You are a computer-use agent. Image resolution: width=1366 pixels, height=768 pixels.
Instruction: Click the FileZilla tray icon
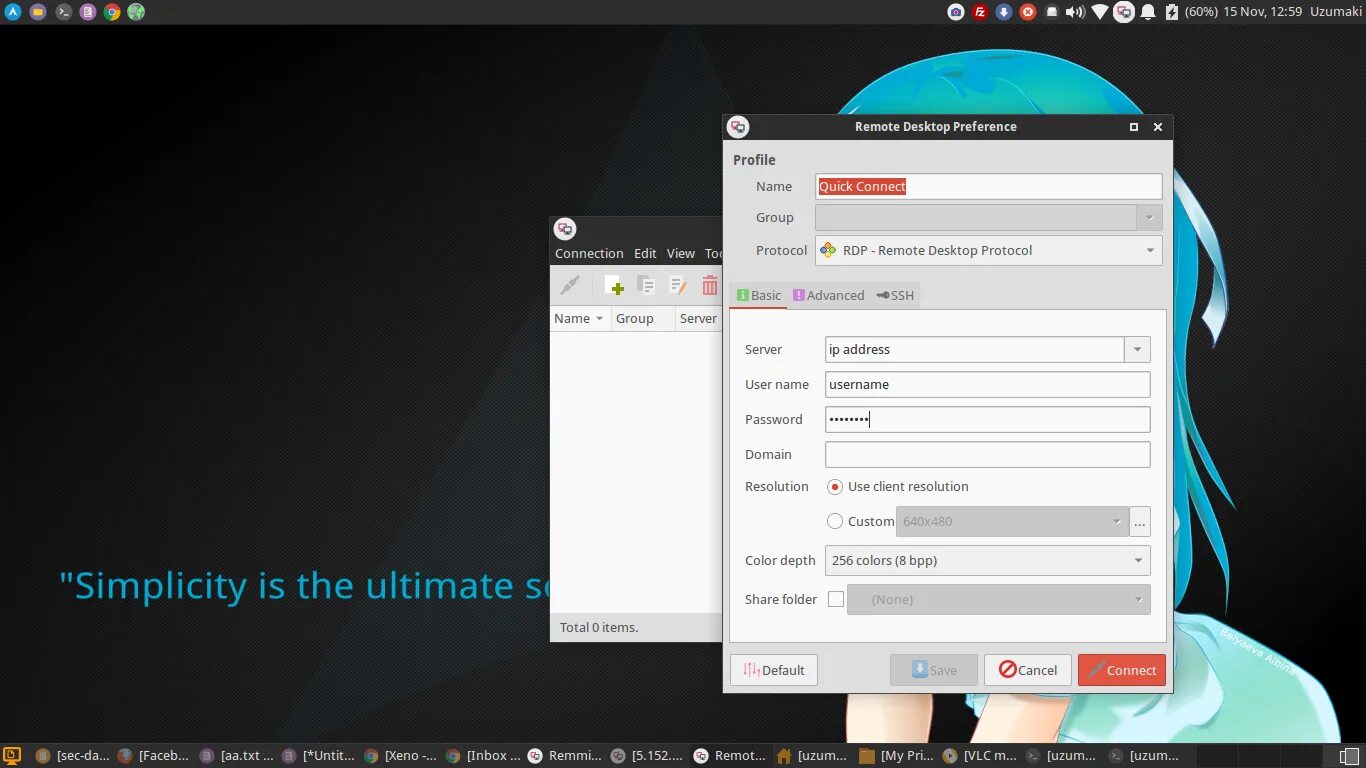point(980,12)
